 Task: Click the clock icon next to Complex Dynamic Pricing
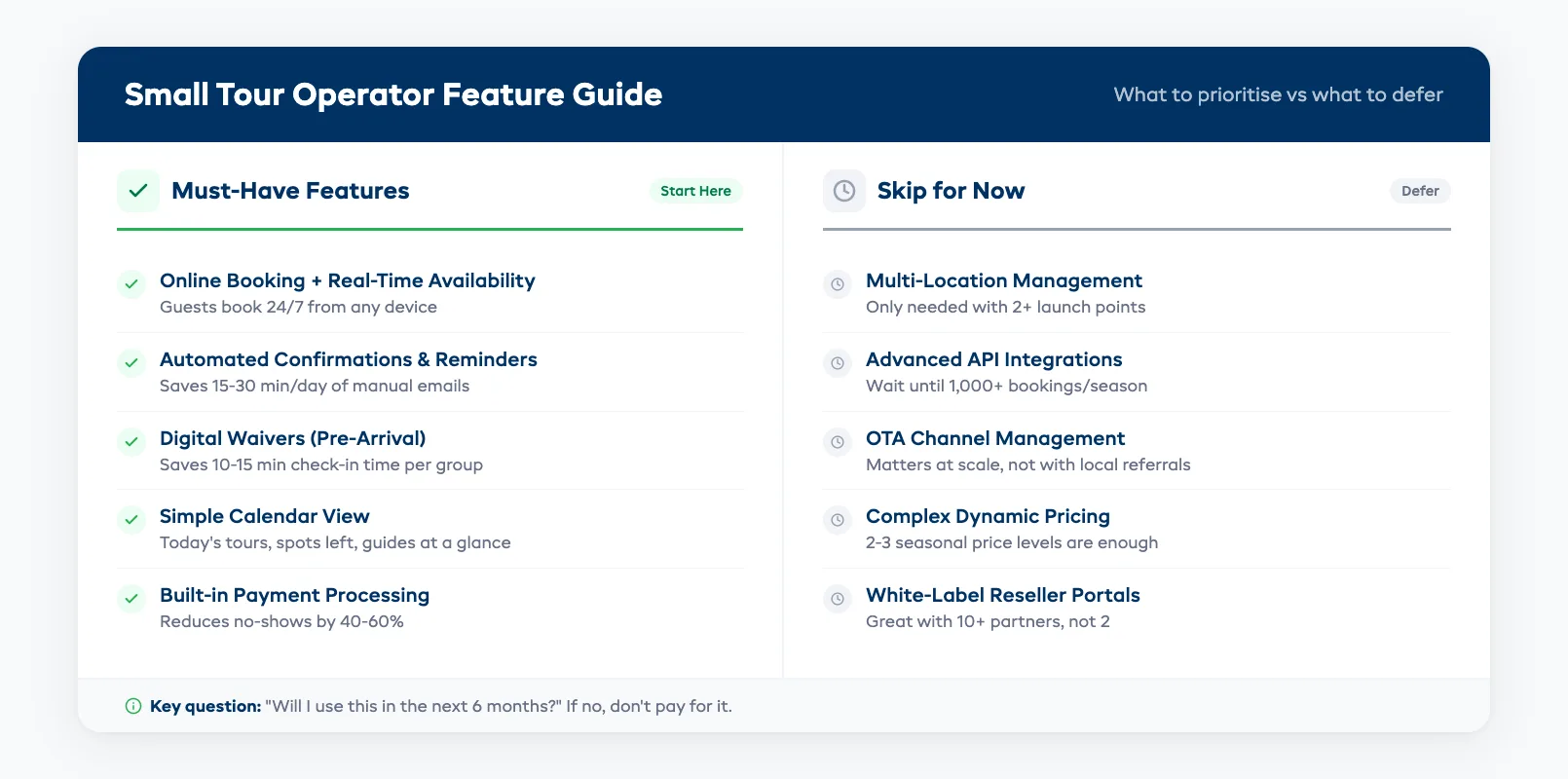click(838, 520)
